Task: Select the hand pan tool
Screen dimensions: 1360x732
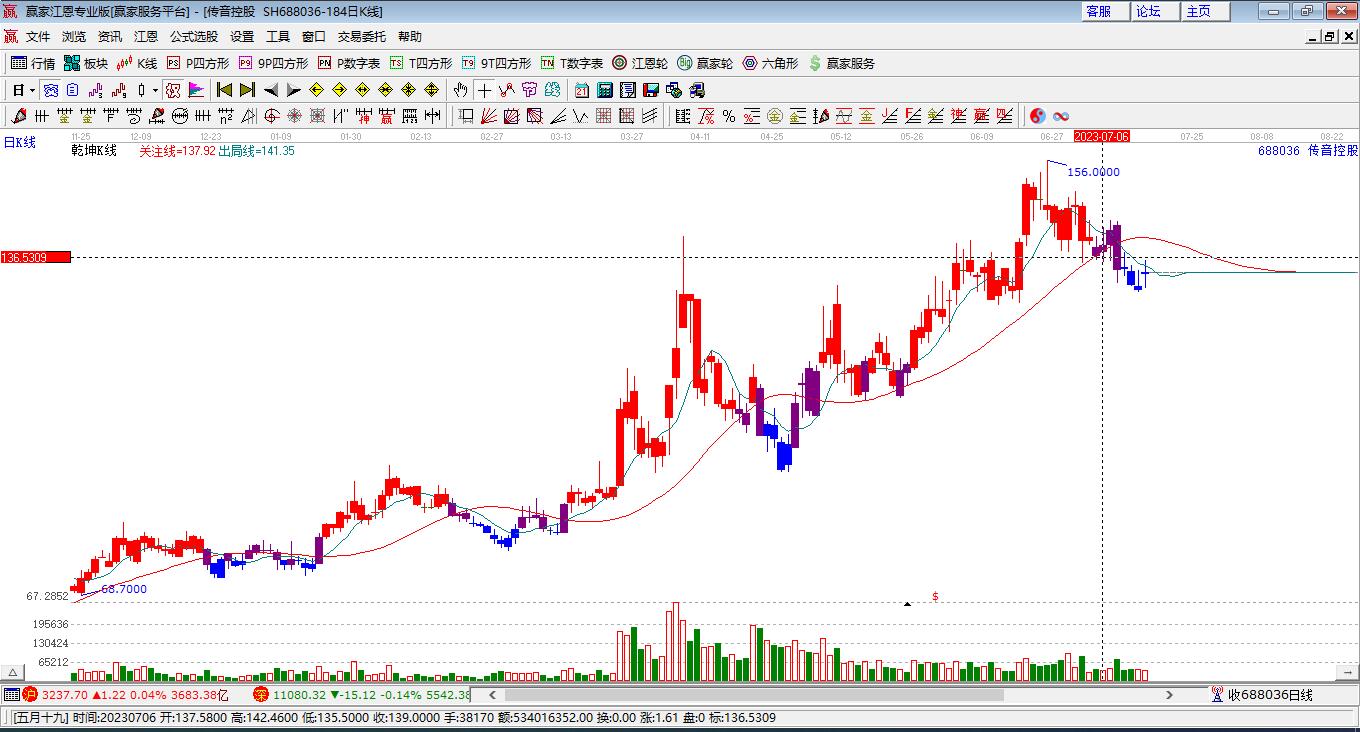Action: [x=461, y=90]
